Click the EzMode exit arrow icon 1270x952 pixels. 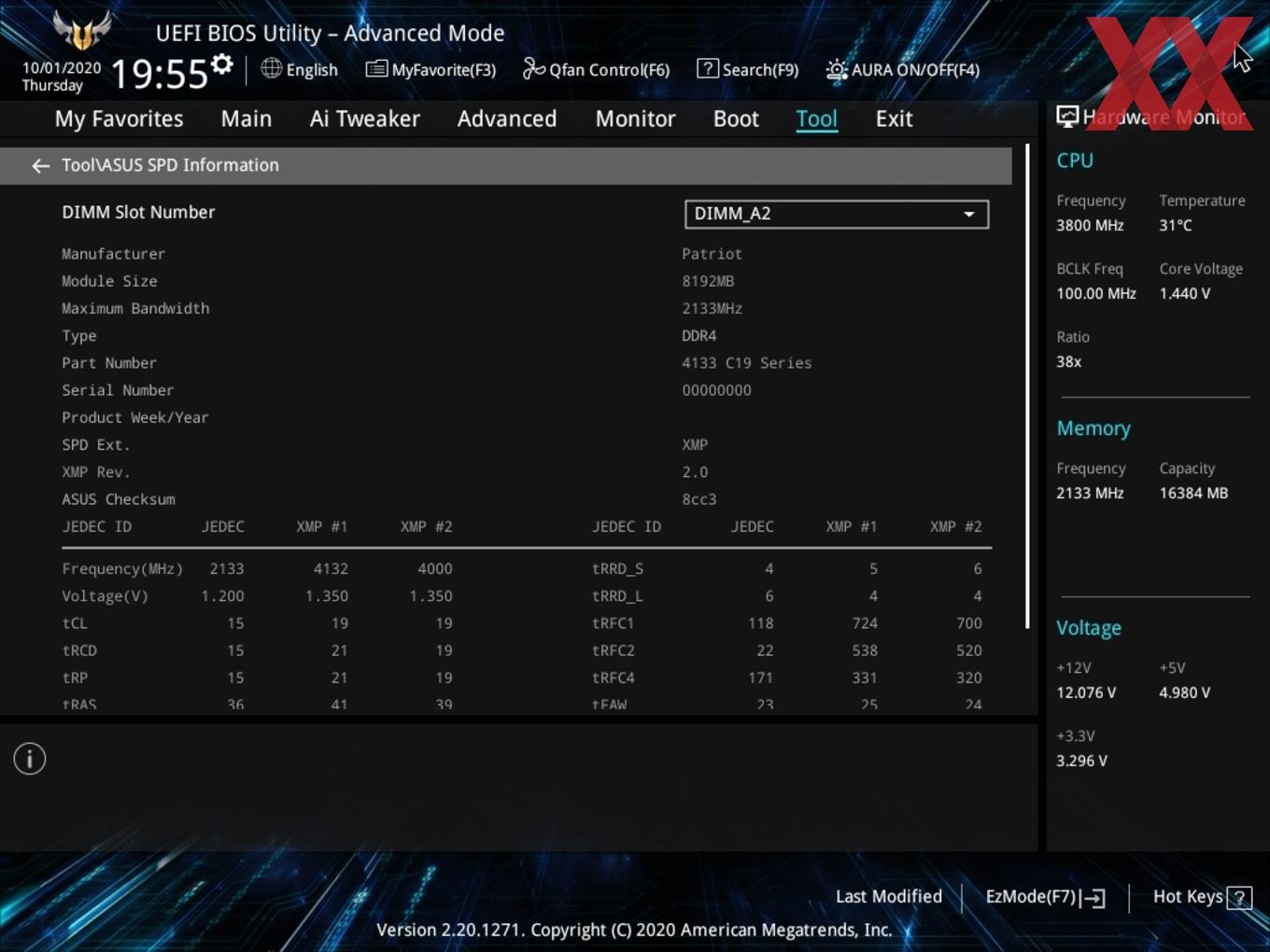point(1094,898)
